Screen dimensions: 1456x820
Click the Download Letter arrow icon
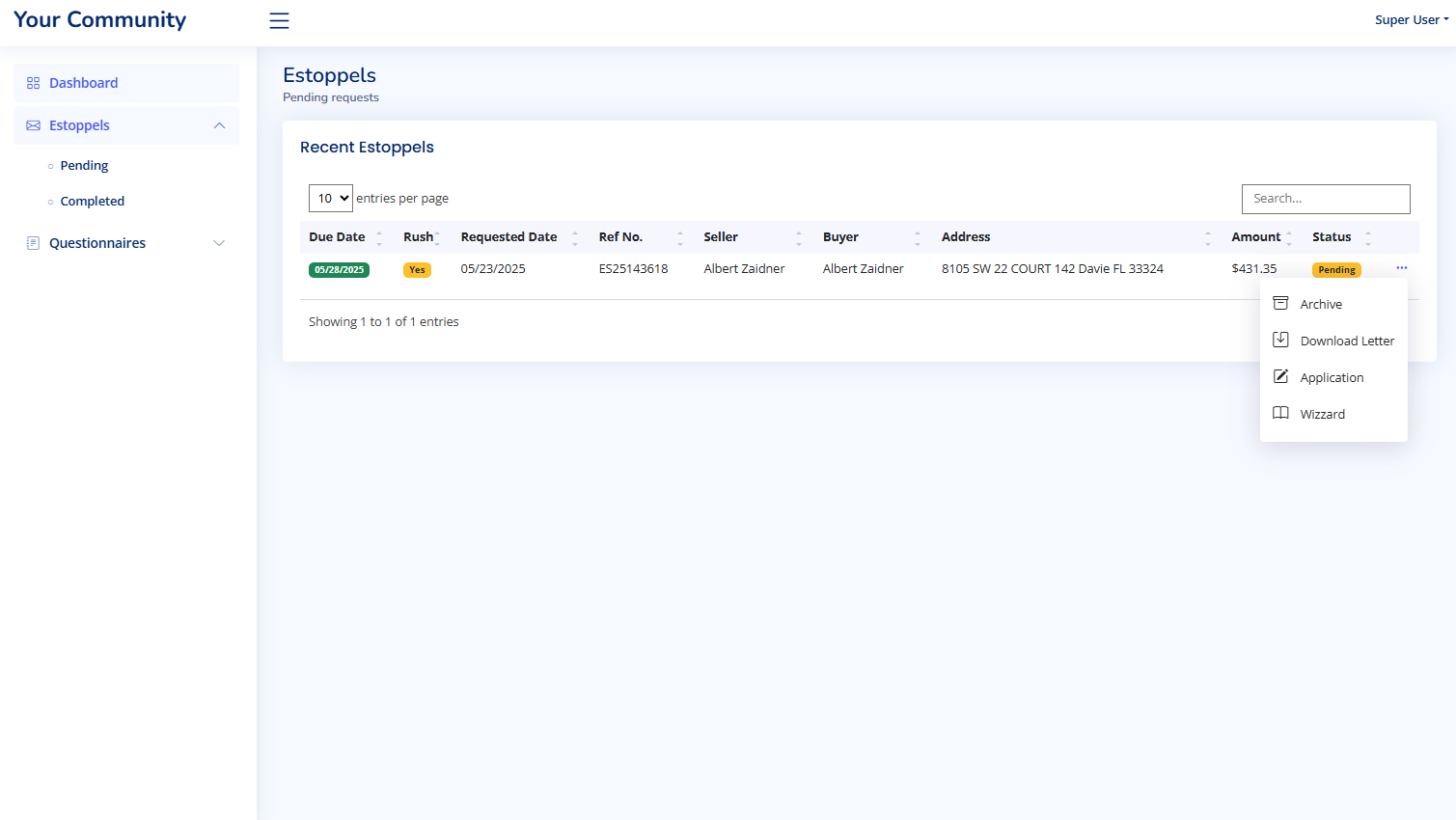point(1280,340)
